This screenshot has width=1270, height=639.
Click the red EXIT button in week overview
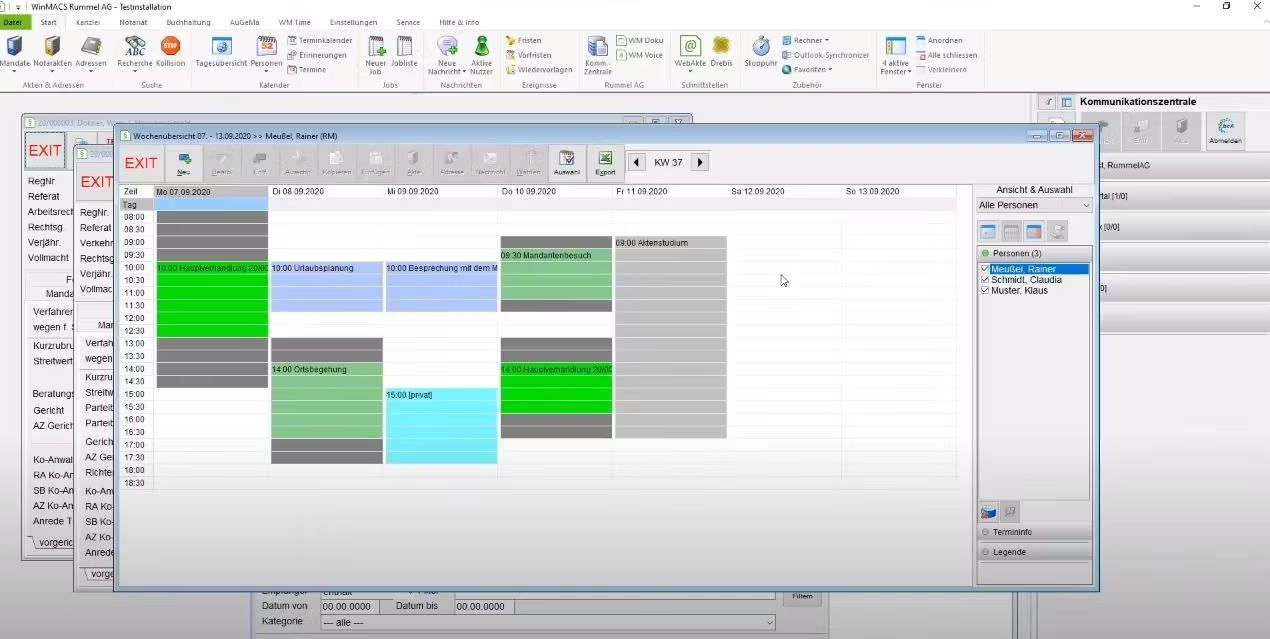[141, 163]
